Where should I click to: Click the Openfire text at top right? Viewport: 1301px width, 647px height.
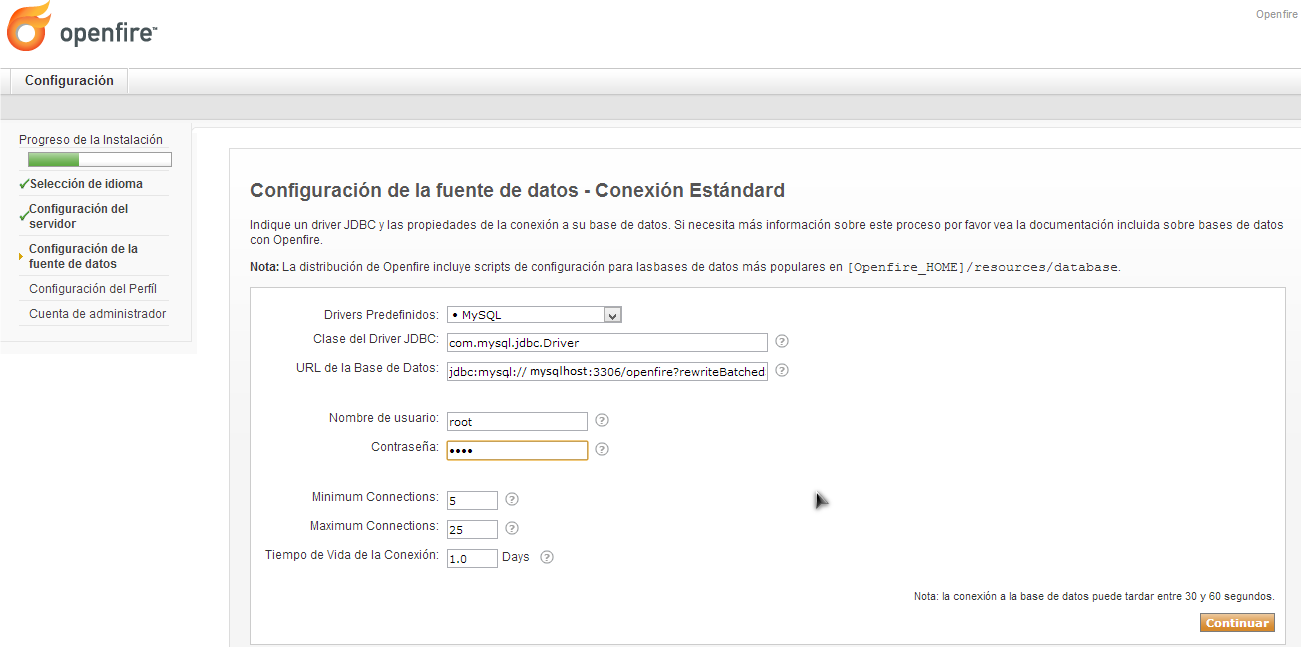[x=1277, y=14]
